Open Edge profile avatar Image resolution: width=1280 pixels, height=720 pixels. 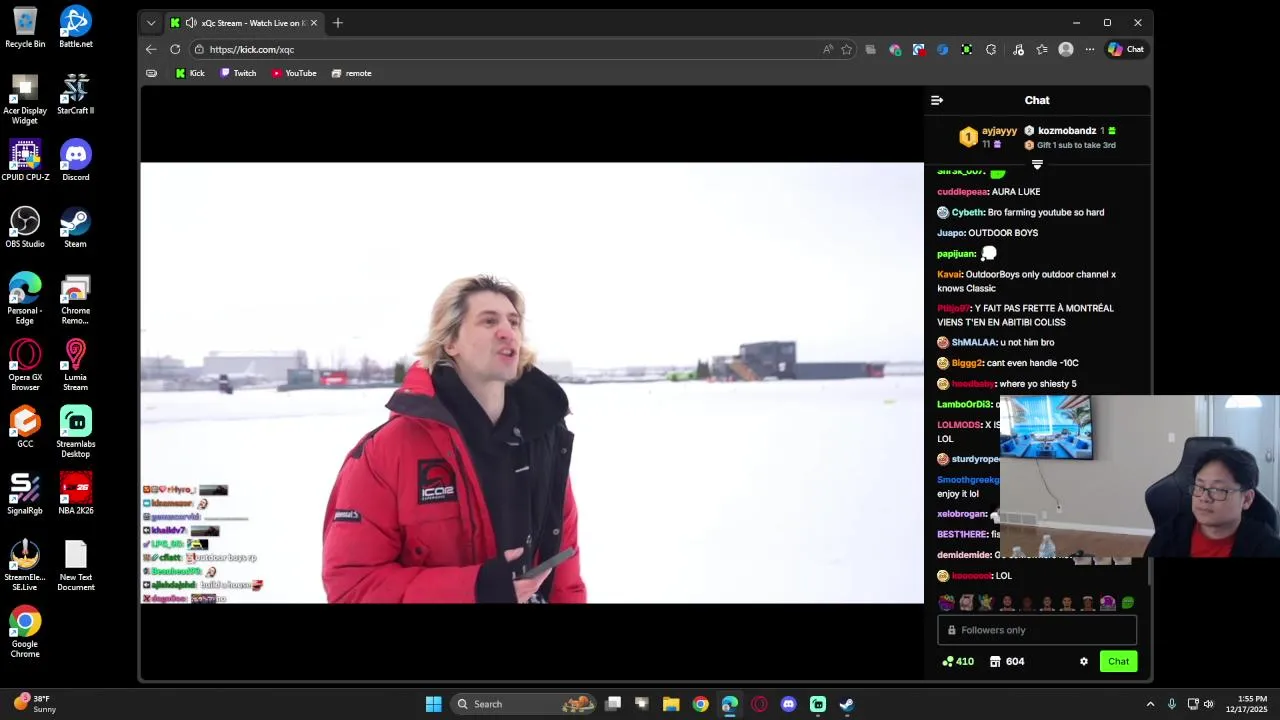[x=1066, y=49]
